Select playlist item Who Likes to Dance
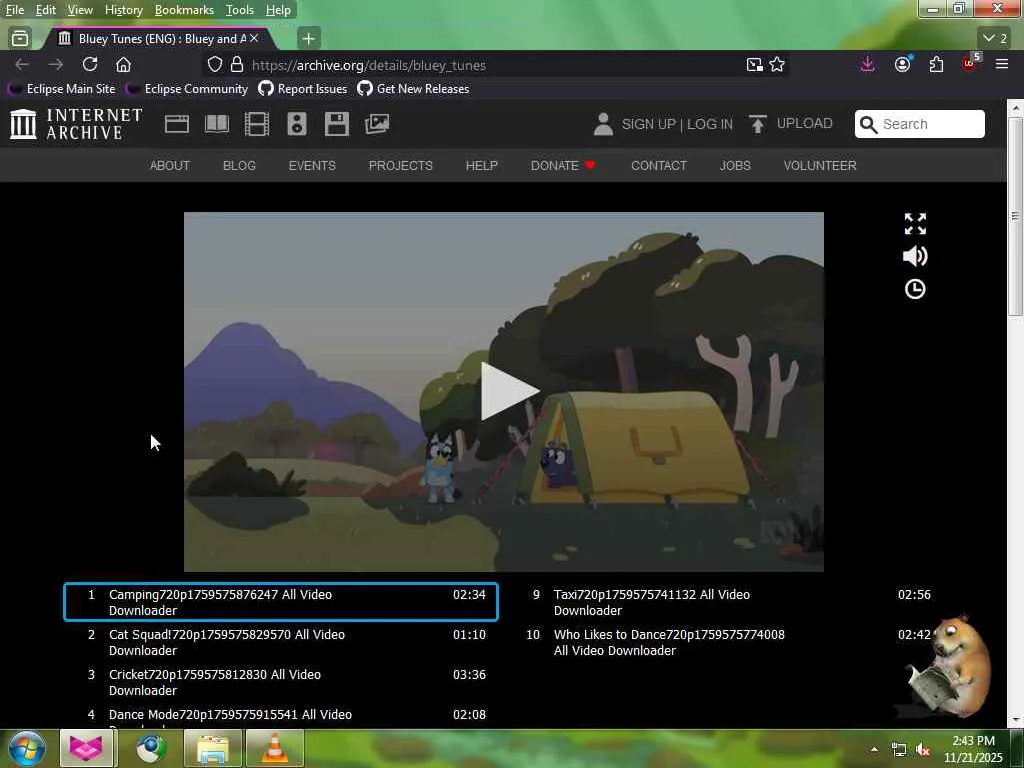1024x768 pixels. [725, 643]
